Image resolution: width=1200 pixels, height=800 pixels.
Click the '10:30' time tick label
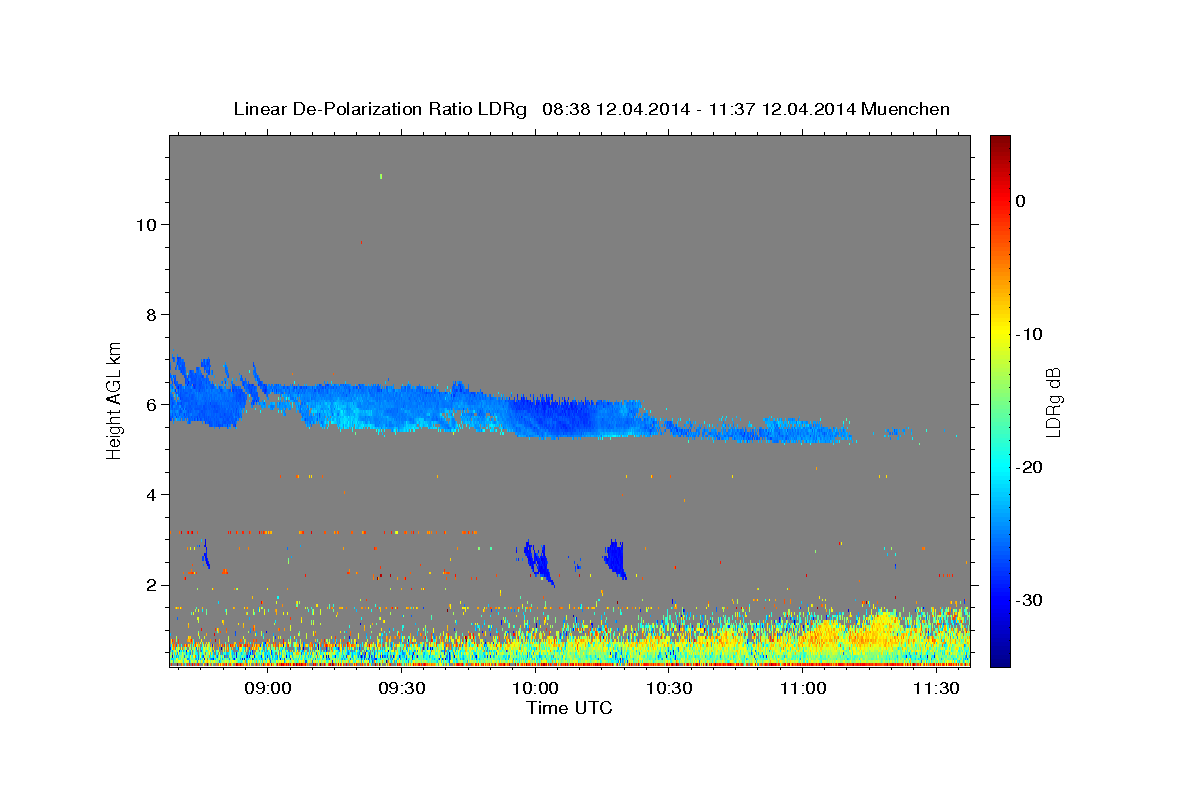pos(669,688)
